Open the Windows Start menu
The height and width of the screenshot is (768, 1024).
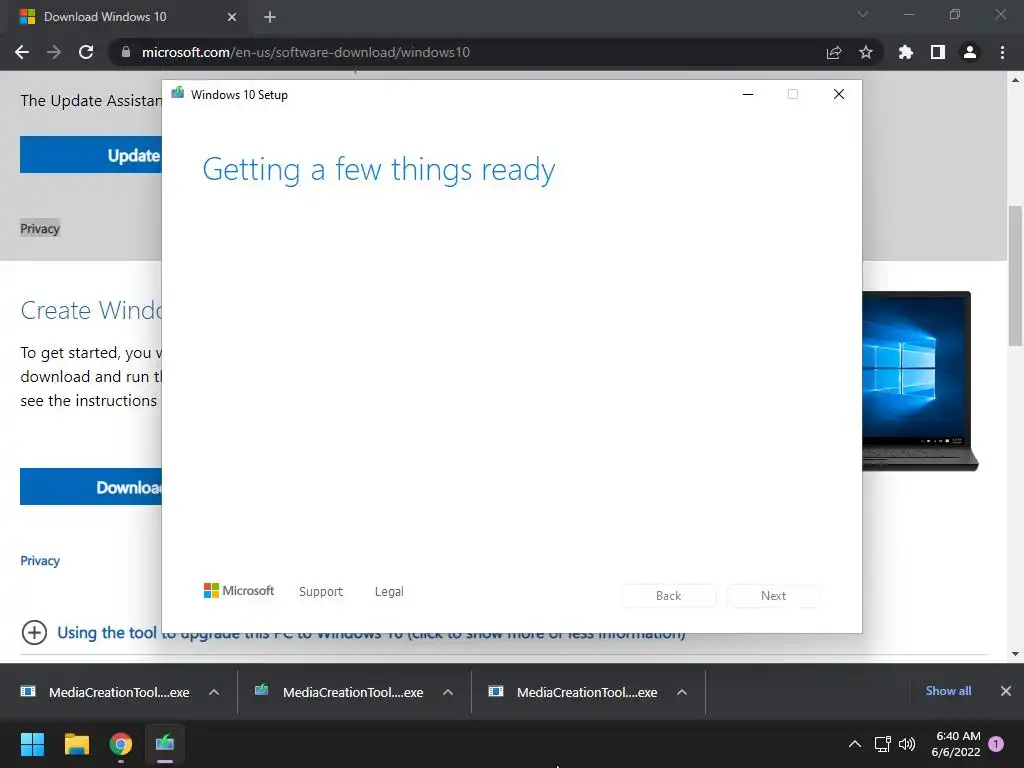[32, 744]
